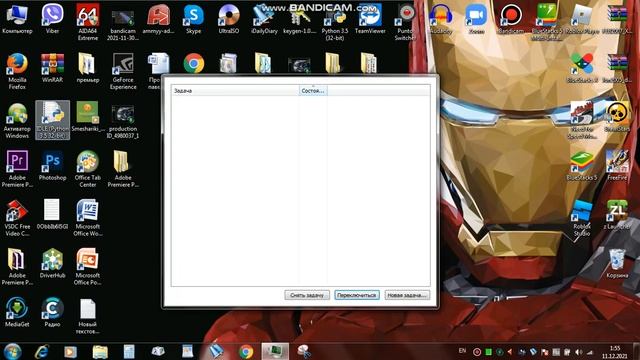Open iDailyDiary desktop shortcut
The width and height of the screenshot is (640, 360).
pos(264,19)
